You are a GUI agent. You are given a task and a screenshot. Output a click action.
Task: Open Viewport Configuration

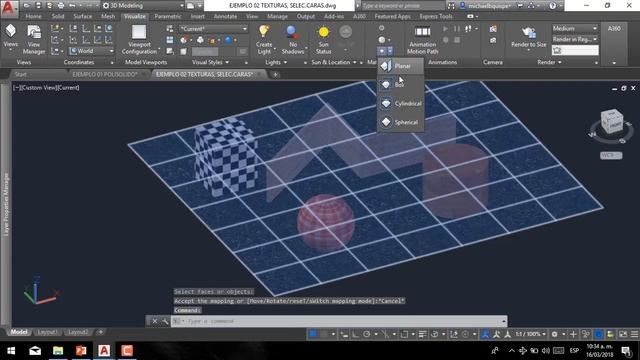pos(139,39)
